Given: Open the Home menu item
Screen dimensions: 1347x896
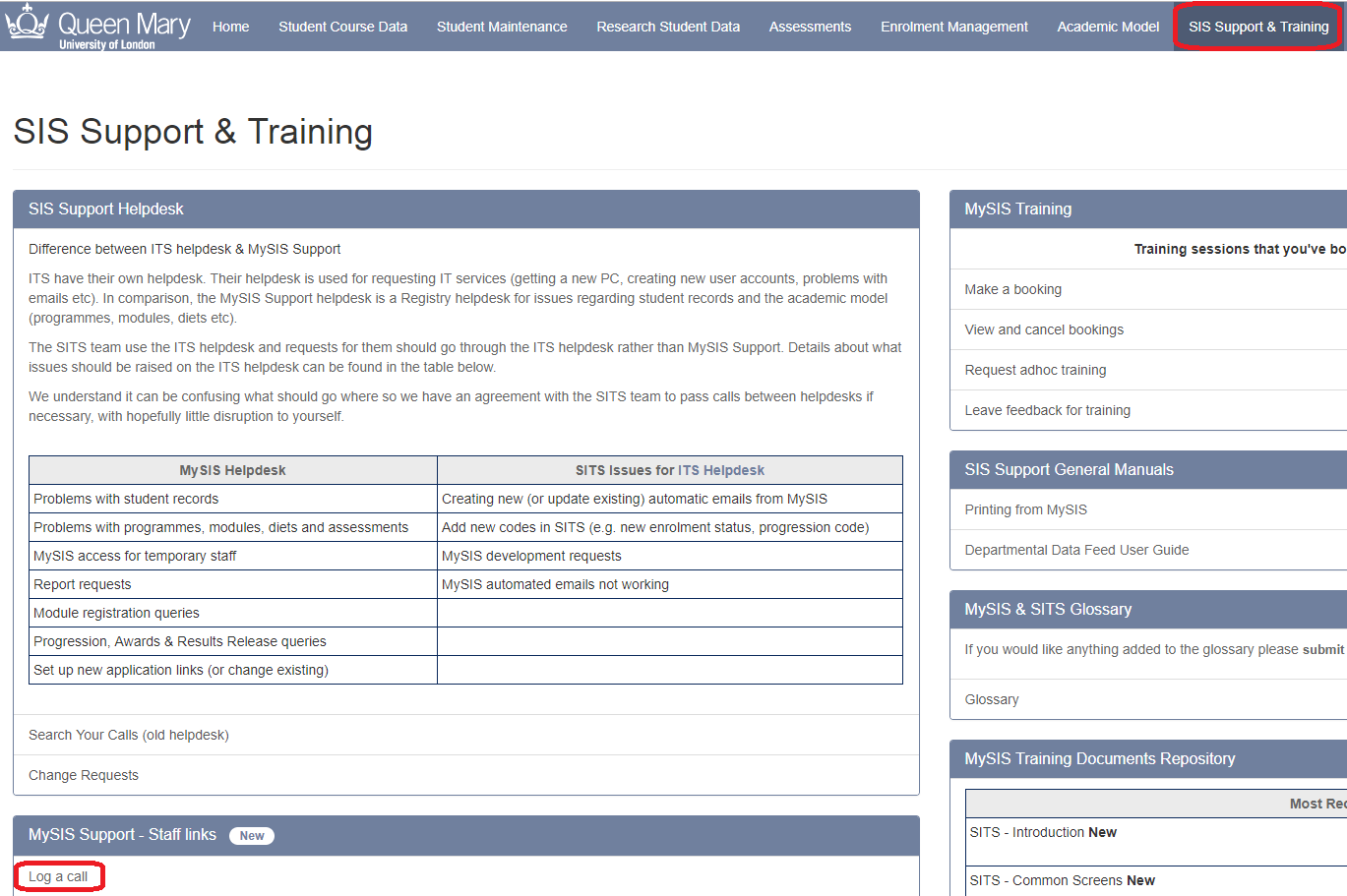Looking at the screenshot, I should point(230,27).
